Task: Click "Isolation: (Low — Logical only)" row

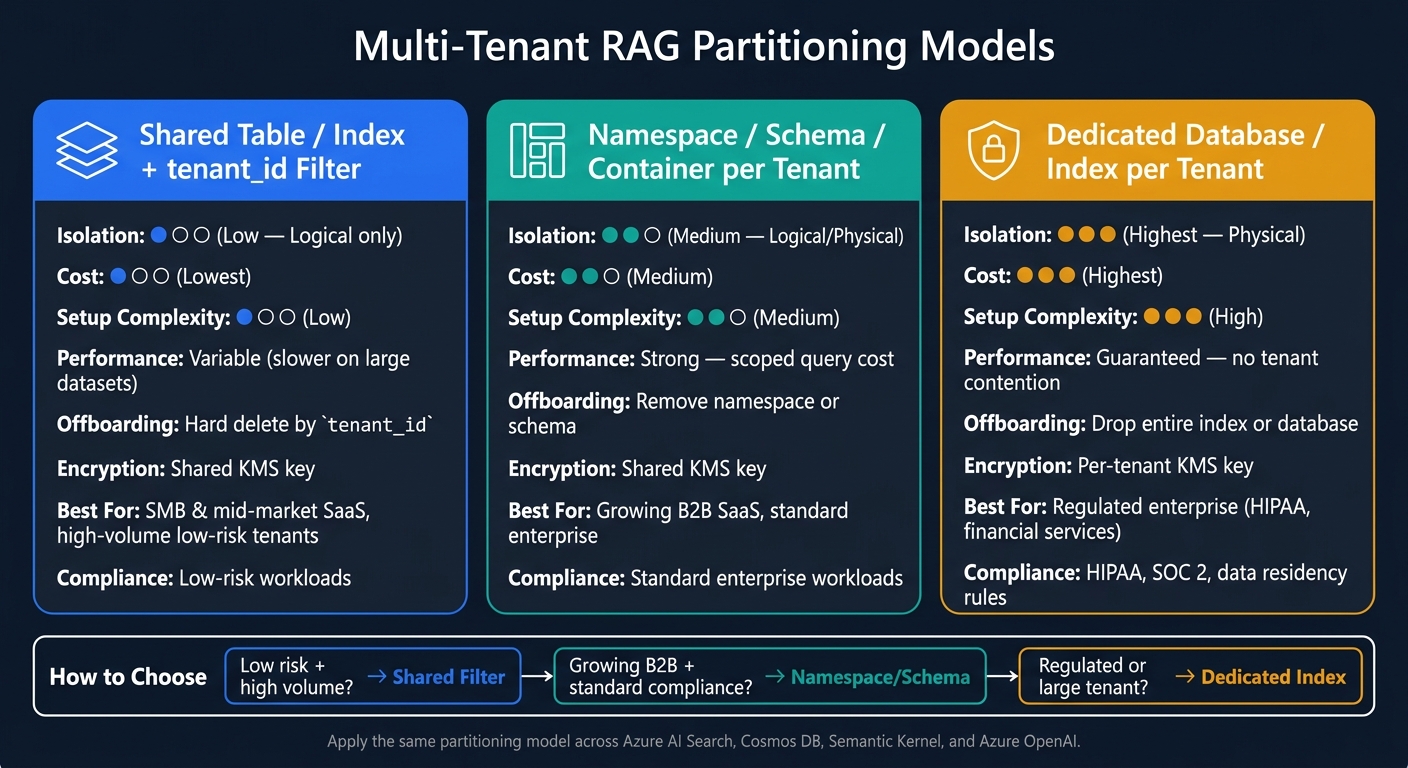Action: tap(230, 236)
